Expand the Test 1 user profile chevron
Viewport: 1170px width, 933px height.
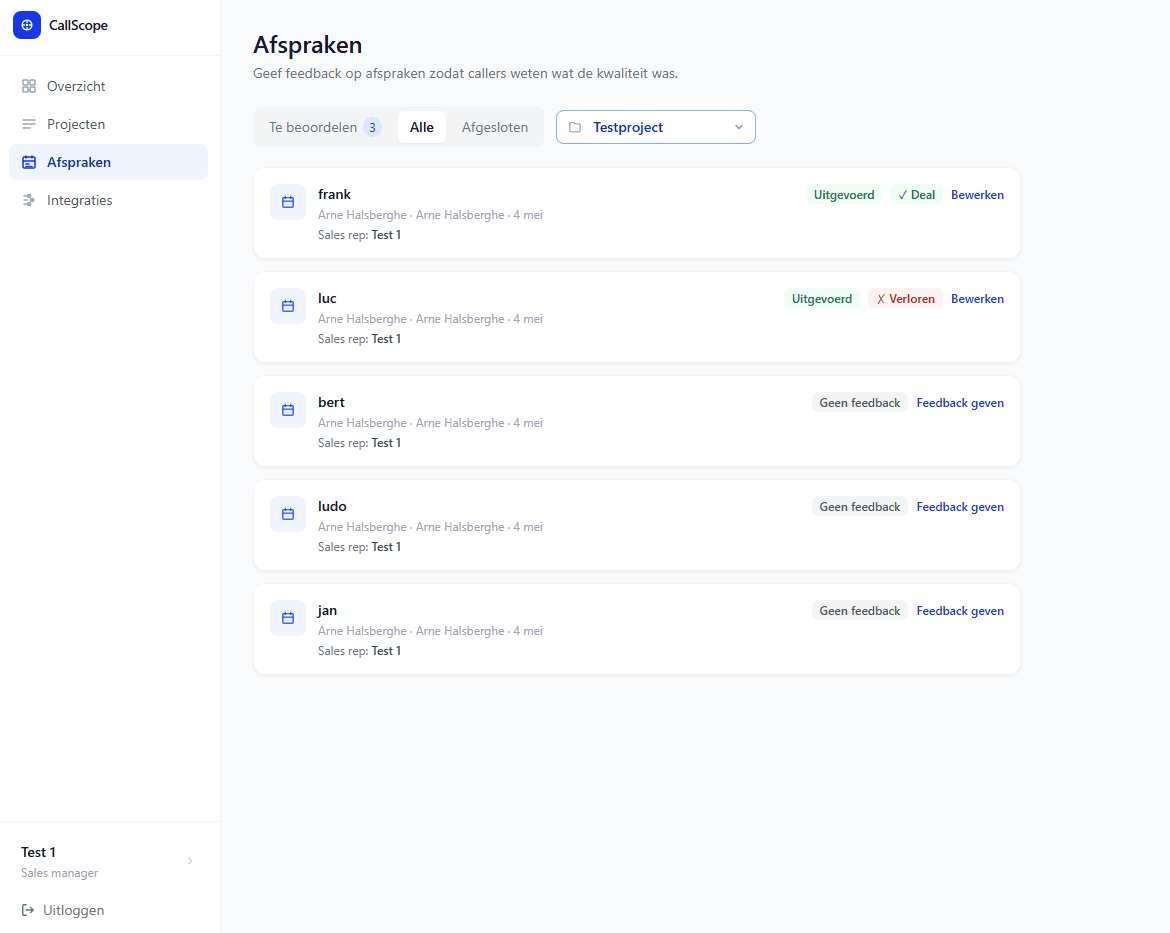190,861
